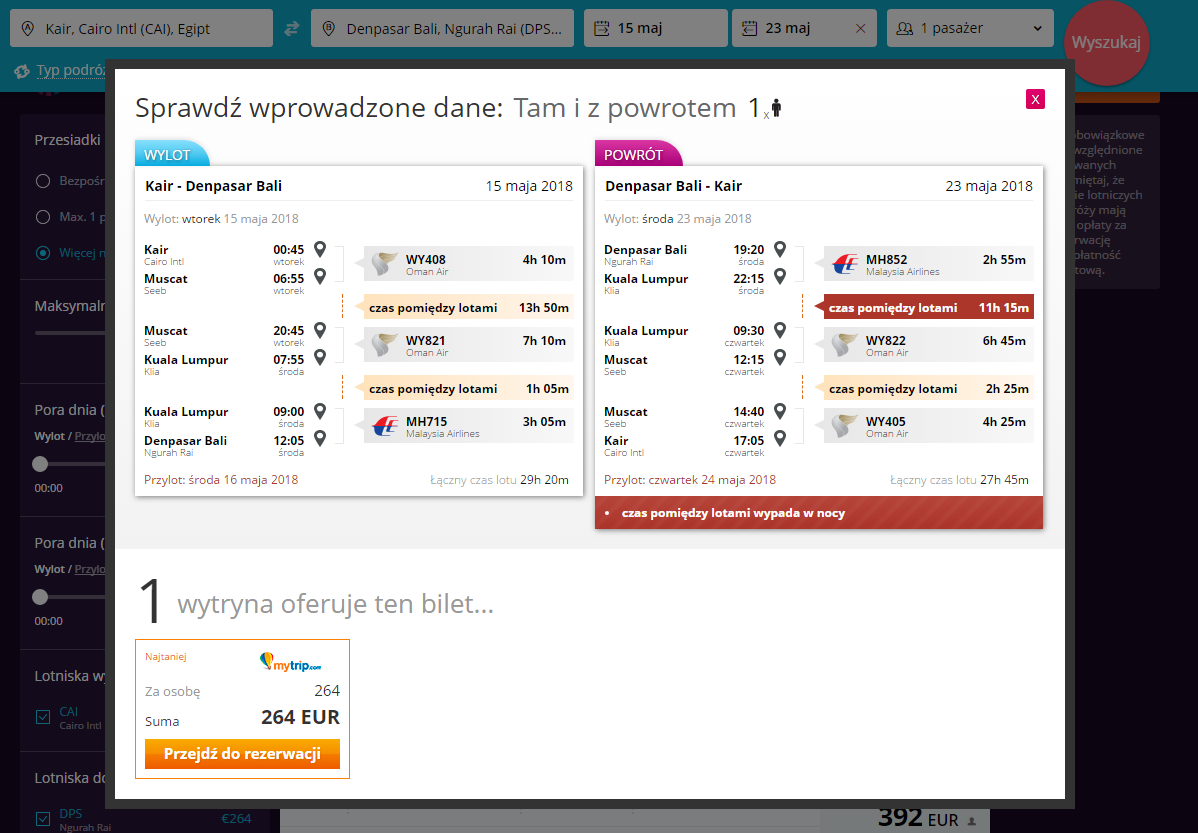Click Malaysia Airlines logo for flight MH852

[845, 264]
